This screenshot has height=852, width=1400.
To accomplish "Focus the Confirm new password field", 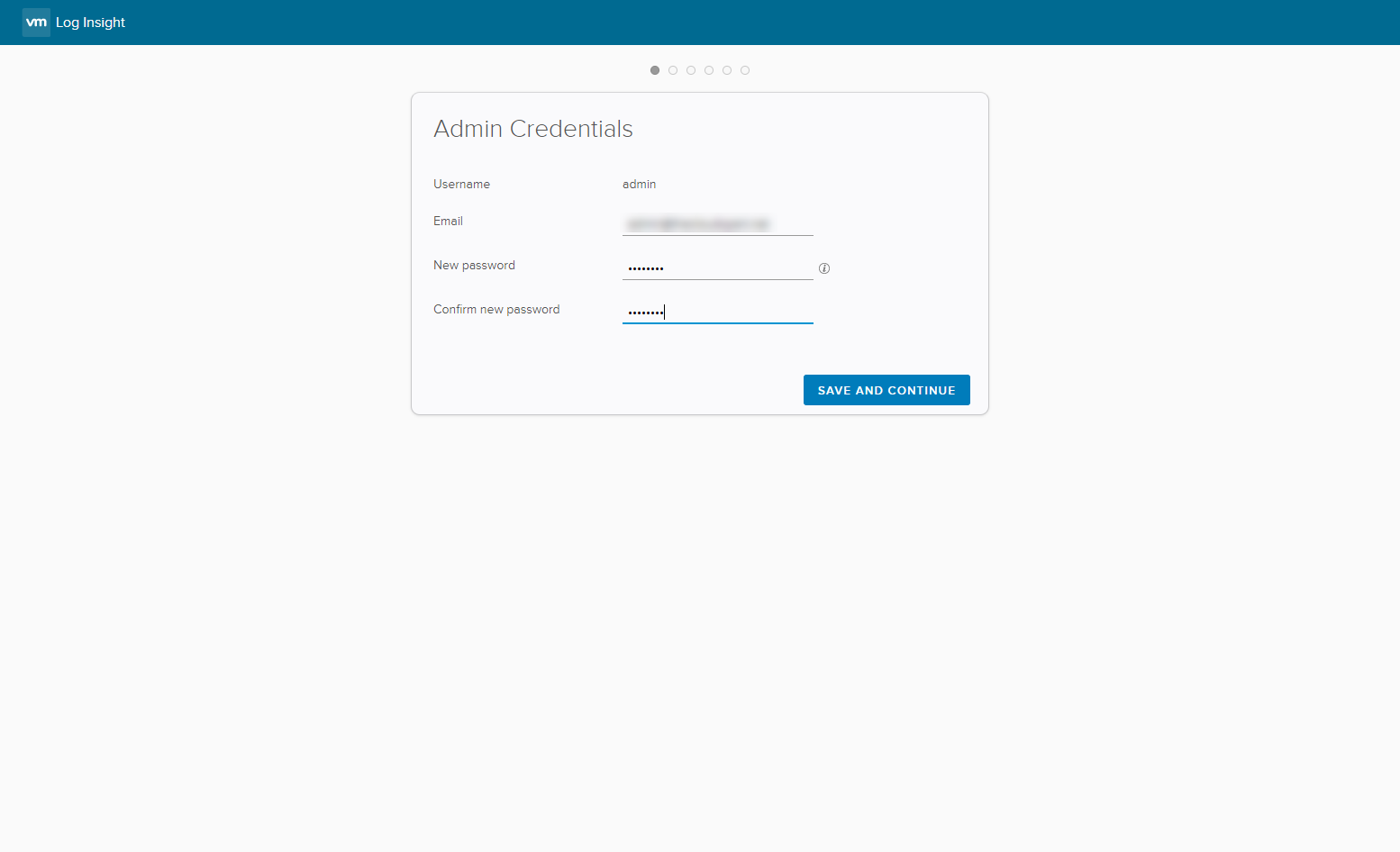I will pyautogui.click(x=717, y=312).
